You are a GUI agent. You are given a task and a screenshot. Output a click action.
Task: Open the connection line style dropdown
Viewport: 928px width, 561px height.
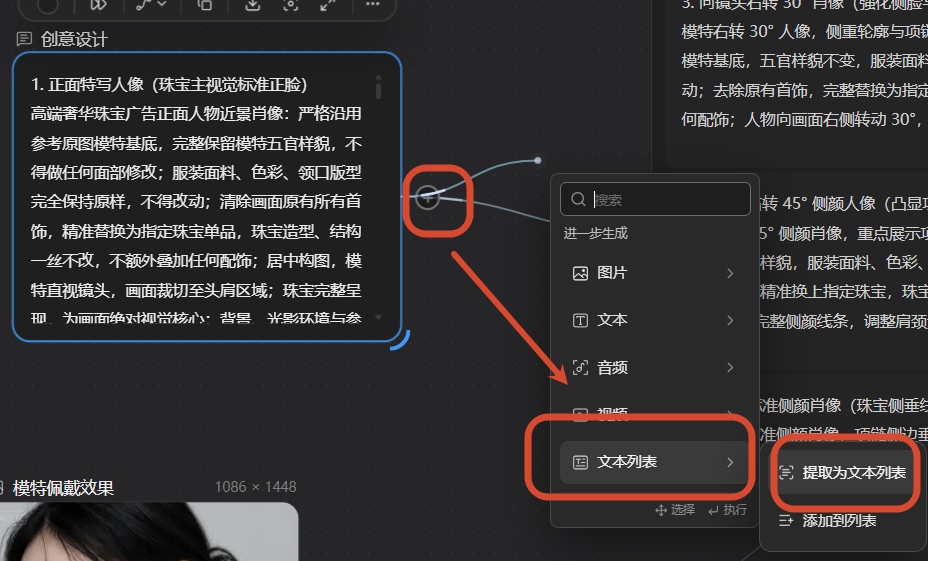[152, 5]
